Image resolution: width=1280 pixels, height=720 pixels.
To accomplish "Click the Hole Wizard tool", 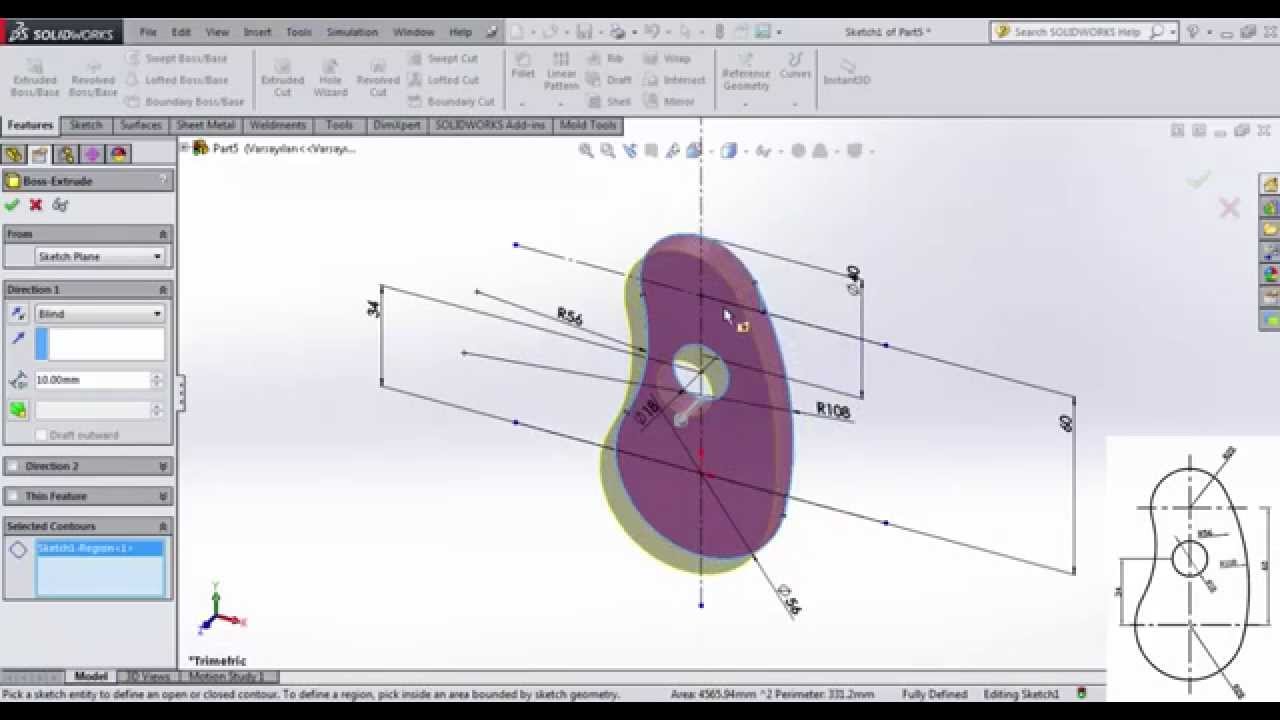I will [330, 76].
